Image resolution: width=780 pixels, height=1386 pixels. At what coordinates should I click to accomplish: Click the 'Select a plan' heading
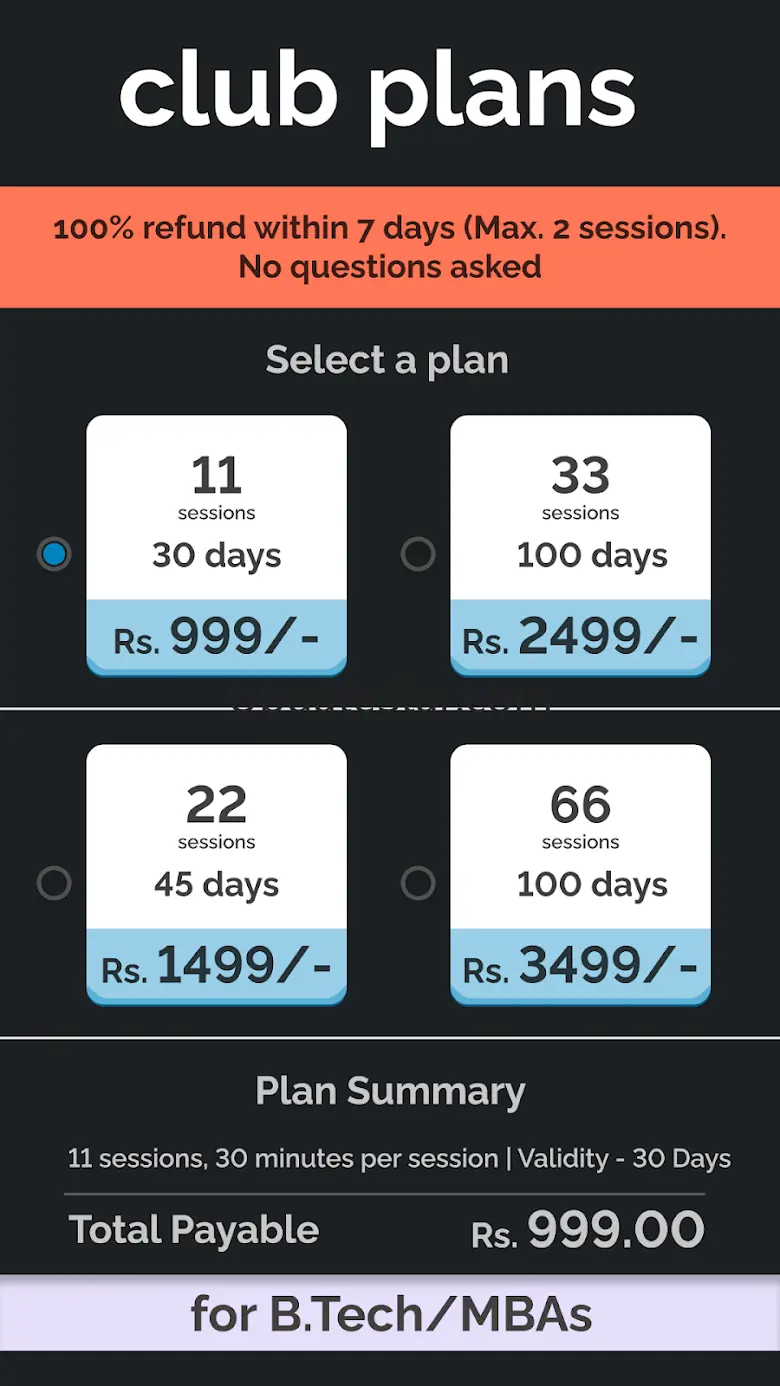tap(387, 360)
